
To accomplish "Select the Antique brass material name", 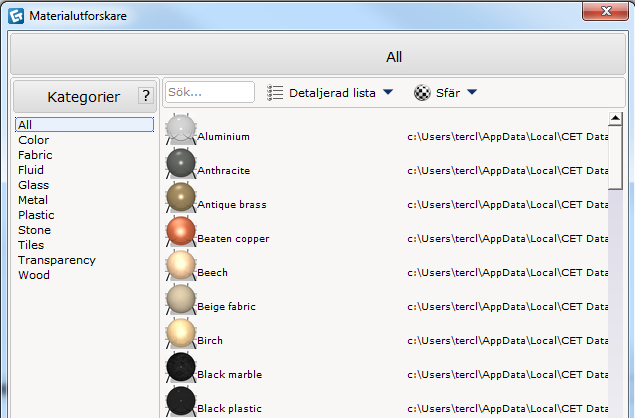I will pos(232,205).
